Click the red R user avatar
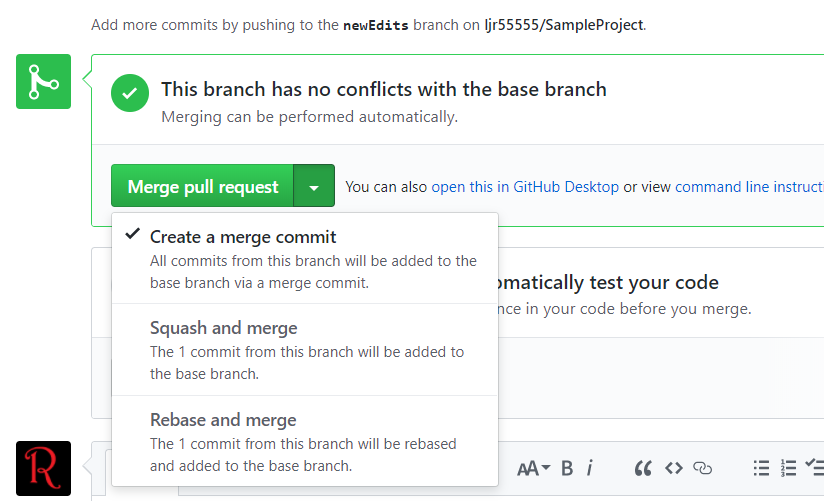The height and width of the screenshot is (501, 824). coord(43,468)
